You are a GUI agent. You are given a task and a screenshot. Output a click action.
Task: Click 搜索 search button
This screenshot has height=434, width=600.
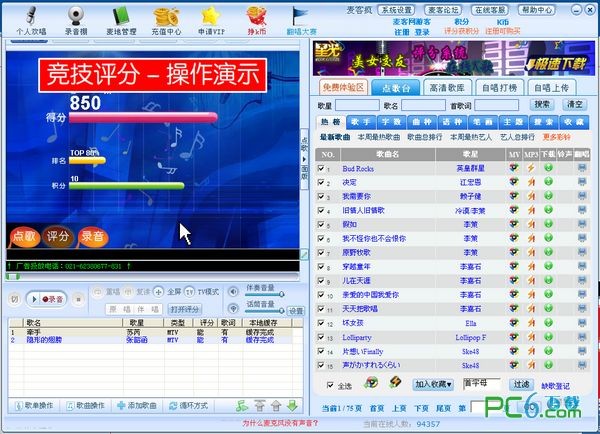tap(541, 104)
